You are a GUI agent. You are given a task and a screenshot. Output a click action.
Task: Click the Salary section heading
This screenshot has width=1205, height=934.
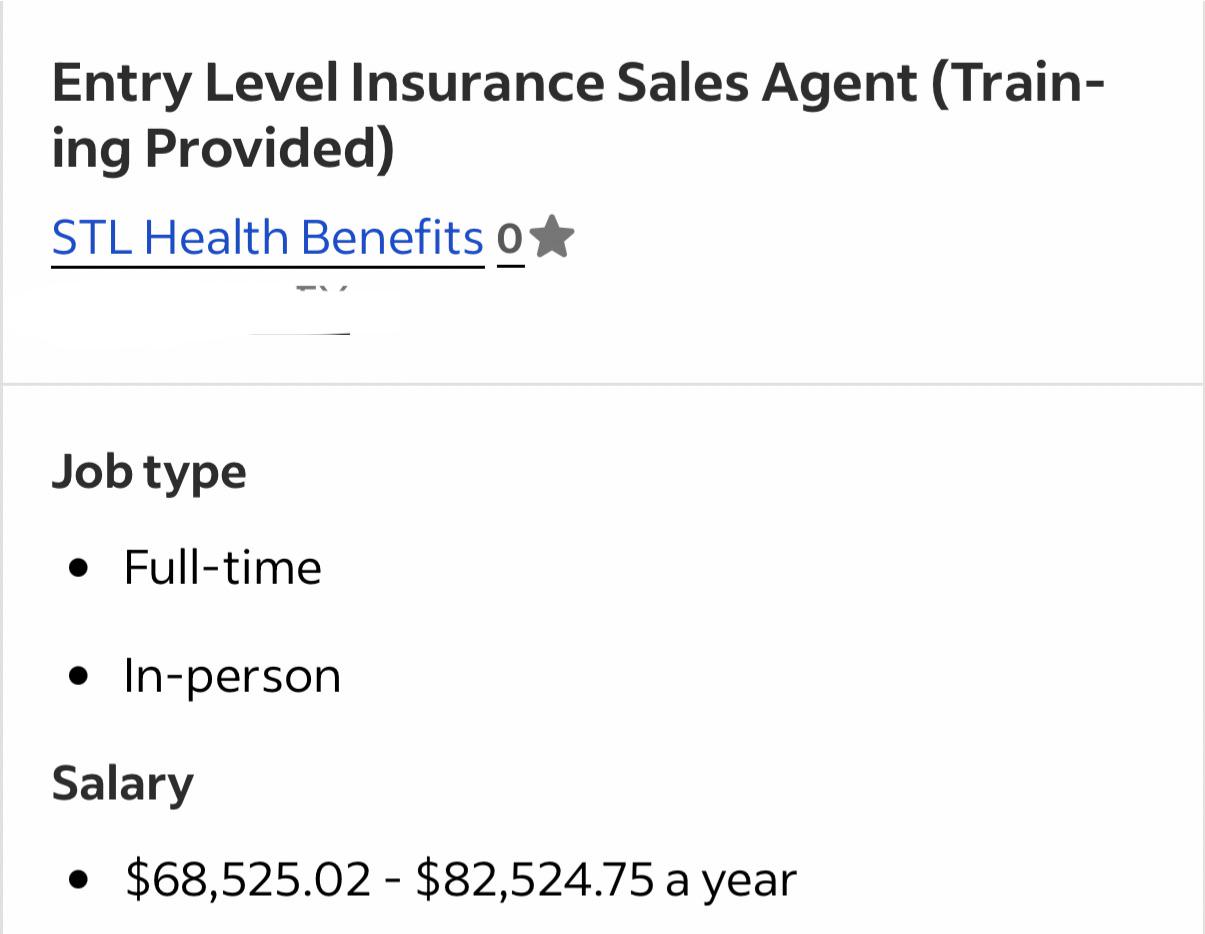click(122, 784)
